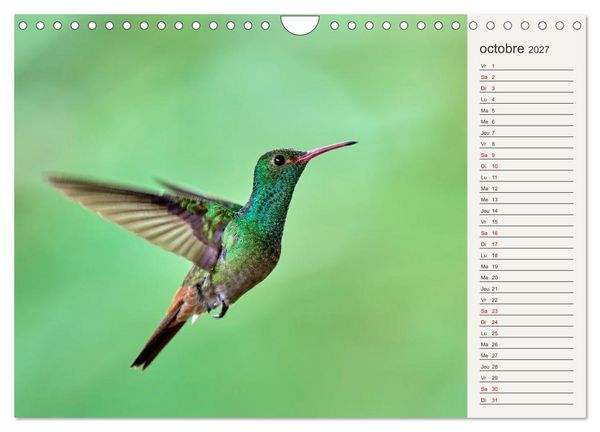The height and width of the screenshot is (432, 600).
Task: Select the 'Vr 22' date row
Action: point(527,300)
